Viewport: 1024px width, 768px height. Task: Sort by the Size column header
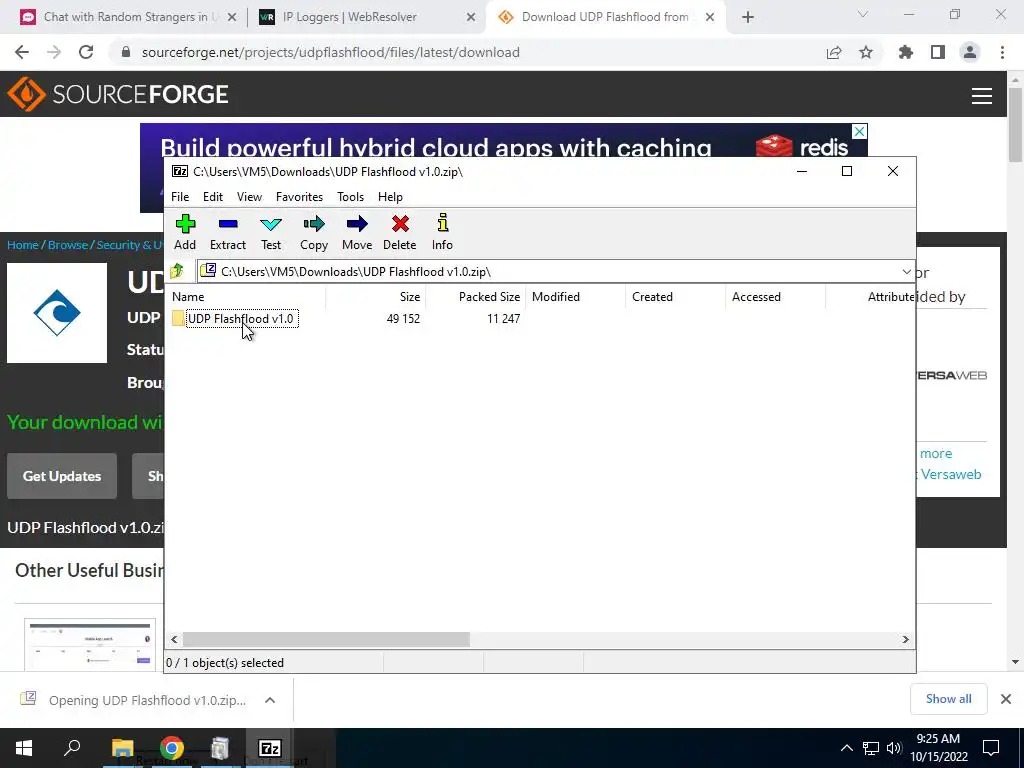[x=376, y=296]
